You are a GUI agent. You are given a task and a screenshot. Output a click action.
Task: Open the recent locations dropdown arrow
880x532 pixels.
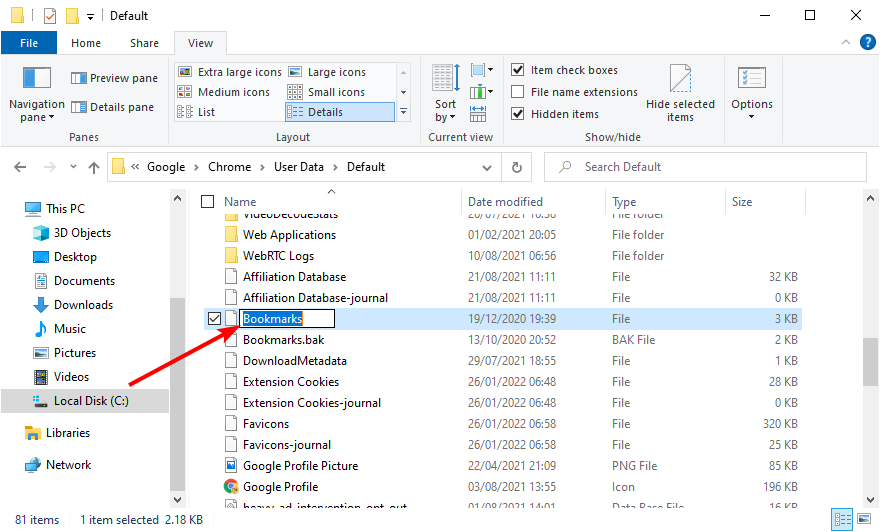tap(73, 167)
